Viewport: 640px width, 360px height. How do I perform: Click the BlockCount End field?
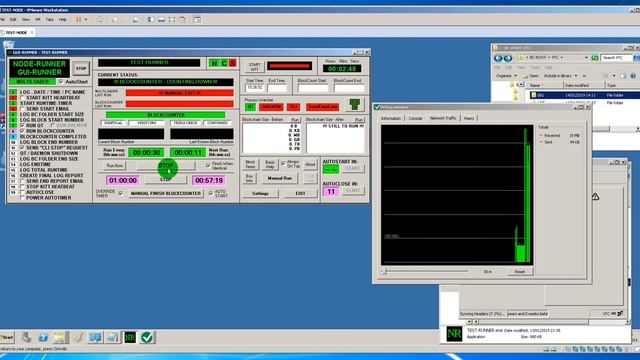(x=349, y=88)
